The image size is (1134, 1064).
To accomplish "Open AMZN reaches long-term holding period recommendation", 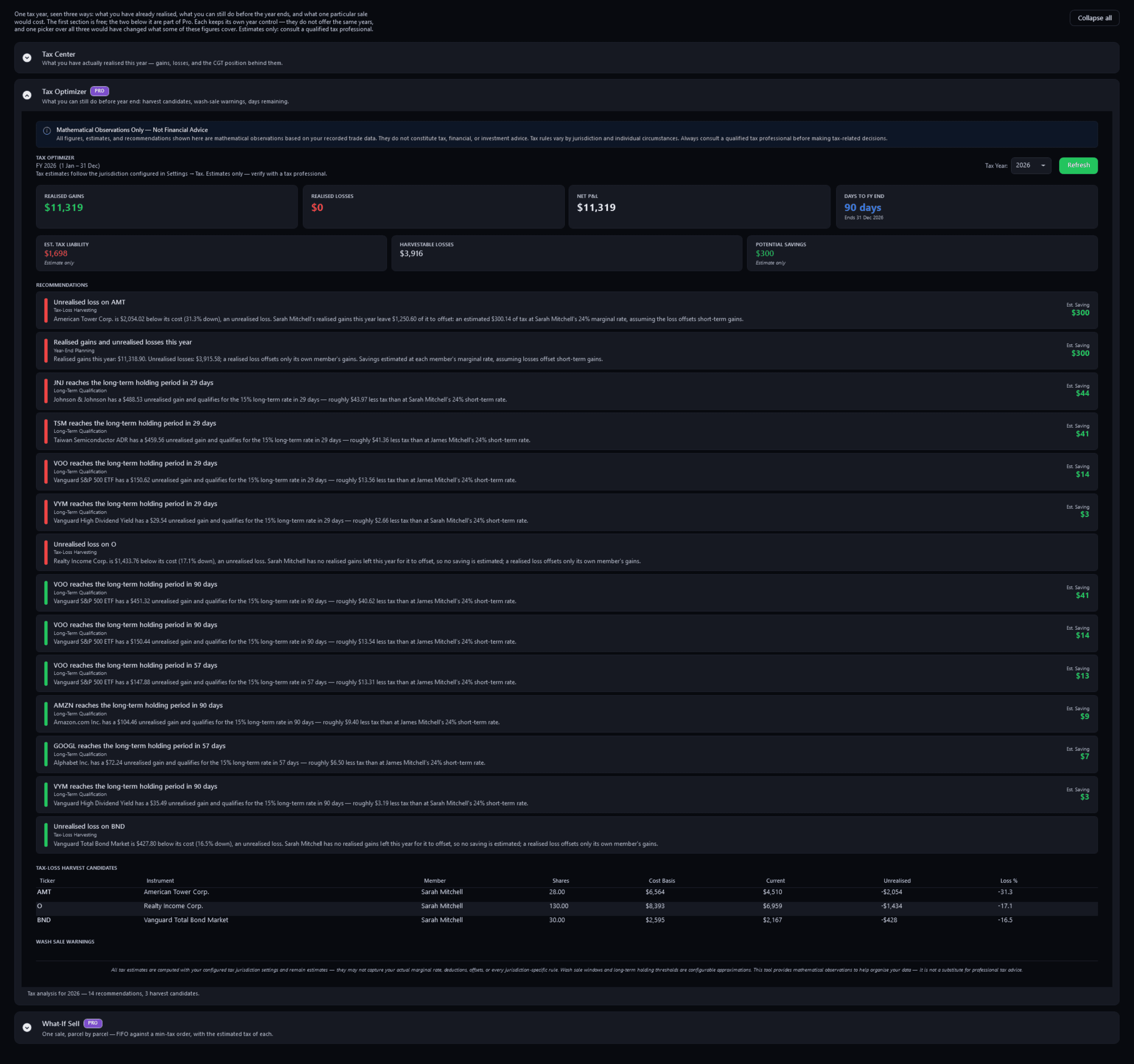I will click(x=566, y=713).
